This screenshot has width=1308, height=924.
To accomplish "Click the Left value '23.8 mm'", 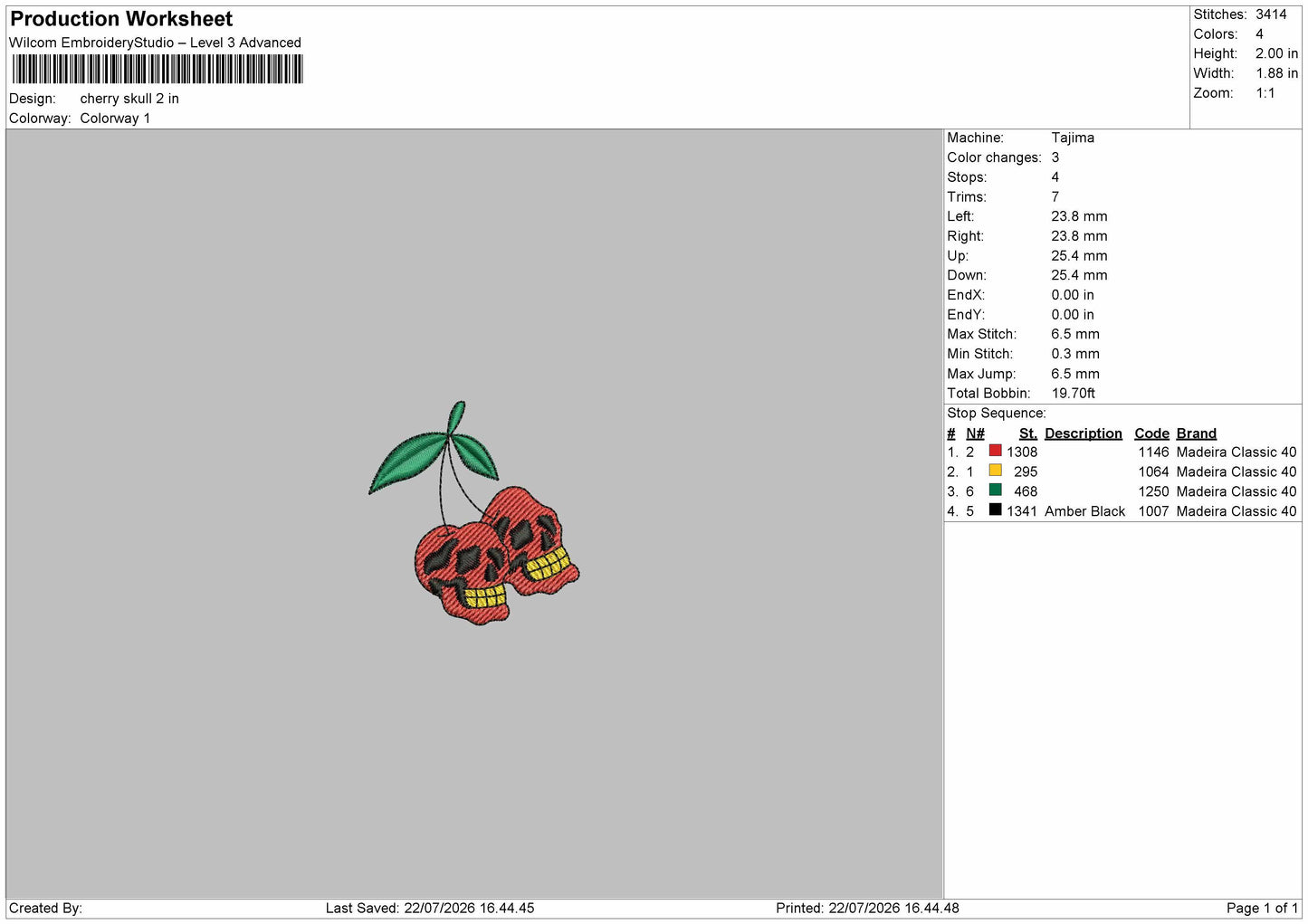I will (x=1079, y=217).
